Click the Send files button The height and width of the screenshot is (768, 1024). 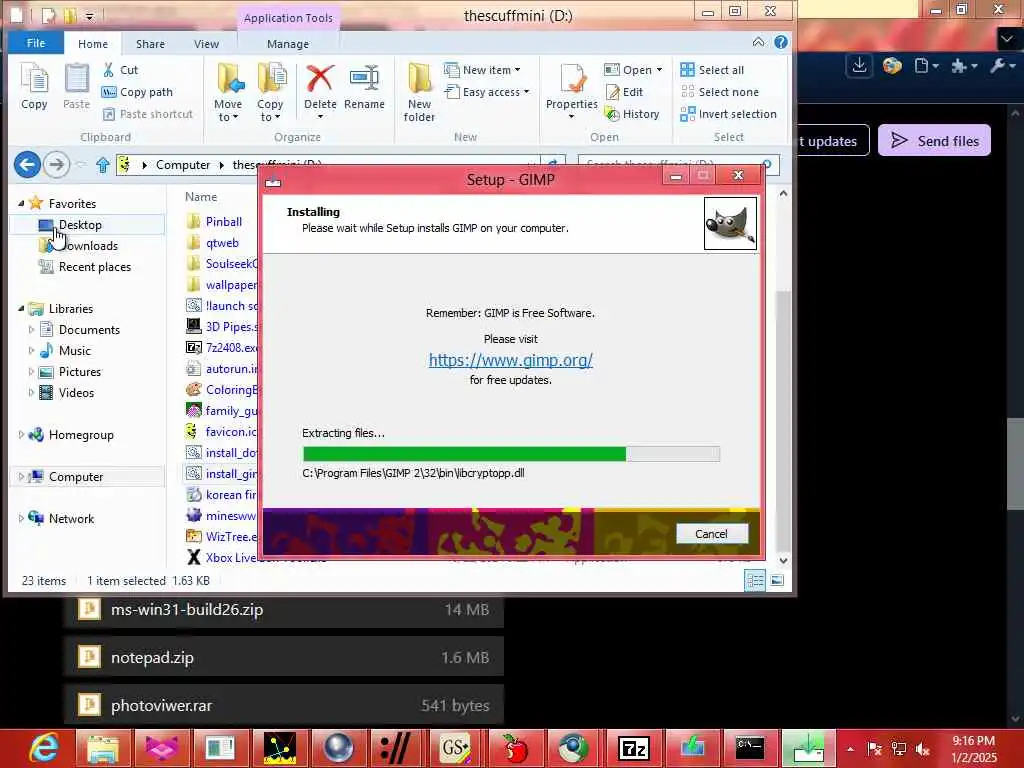(x=934, y=140)
